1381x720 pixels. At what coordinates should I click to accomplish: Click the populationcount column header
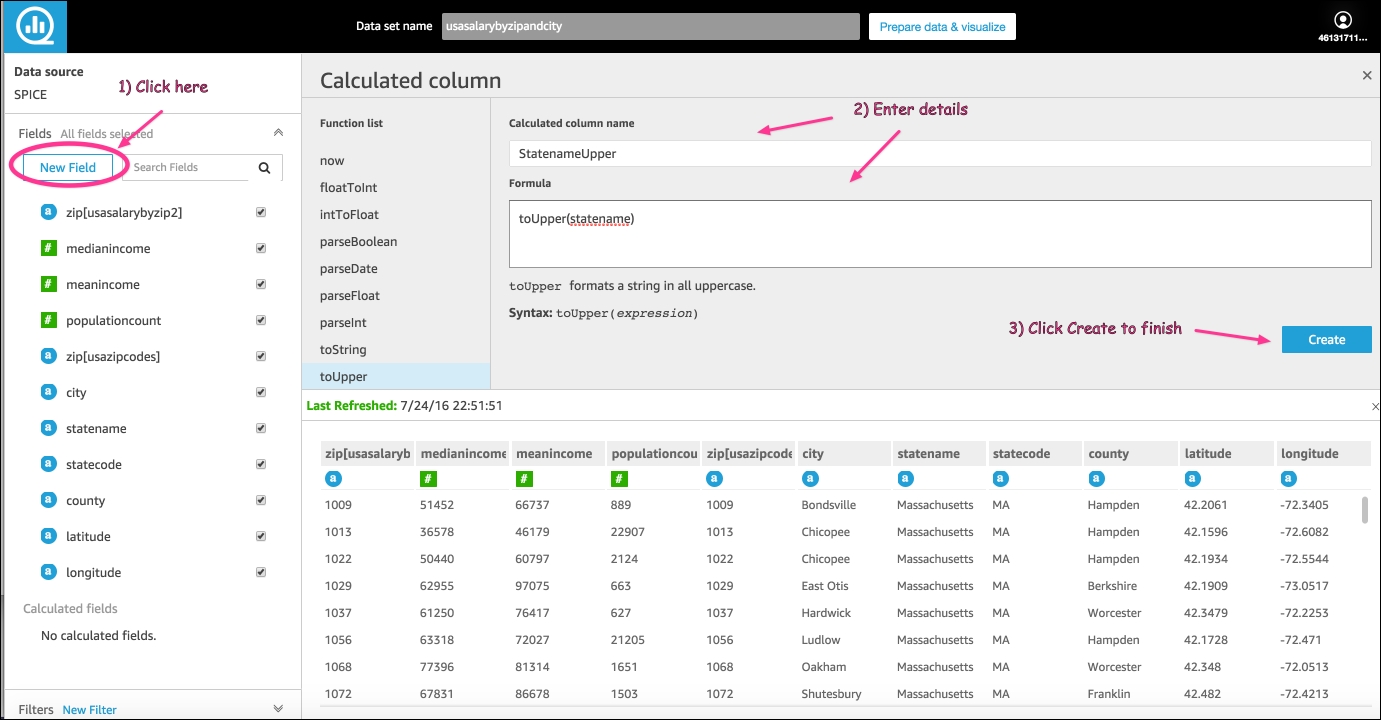click(654, 453)
